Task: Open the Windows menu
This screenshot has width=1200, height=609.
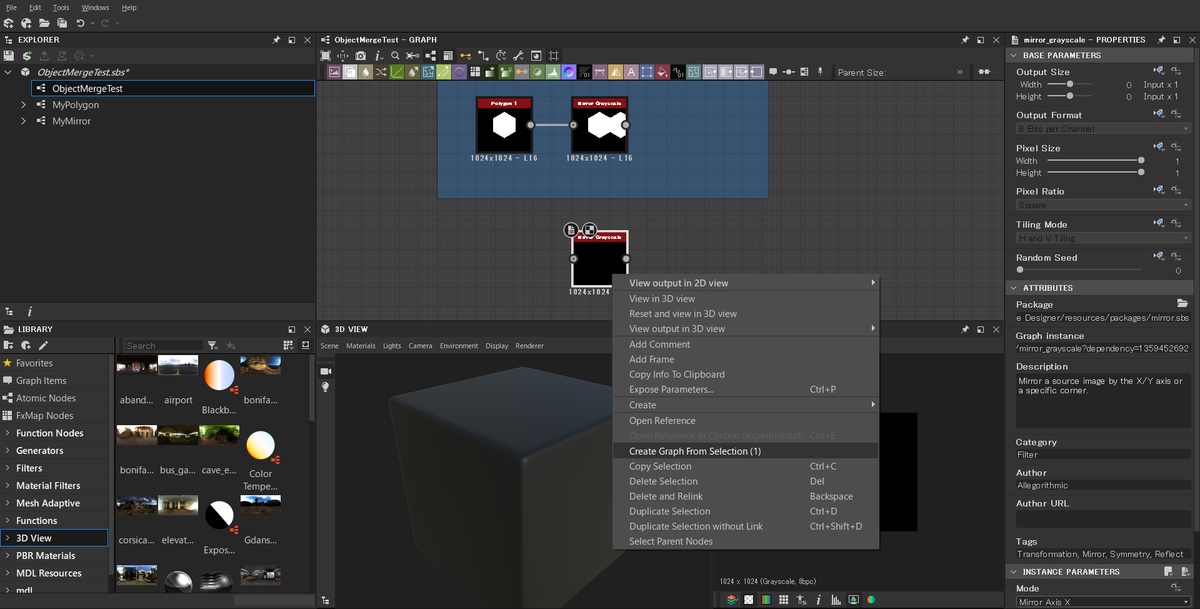Action: pyautogui.click(x=95, y=7)
